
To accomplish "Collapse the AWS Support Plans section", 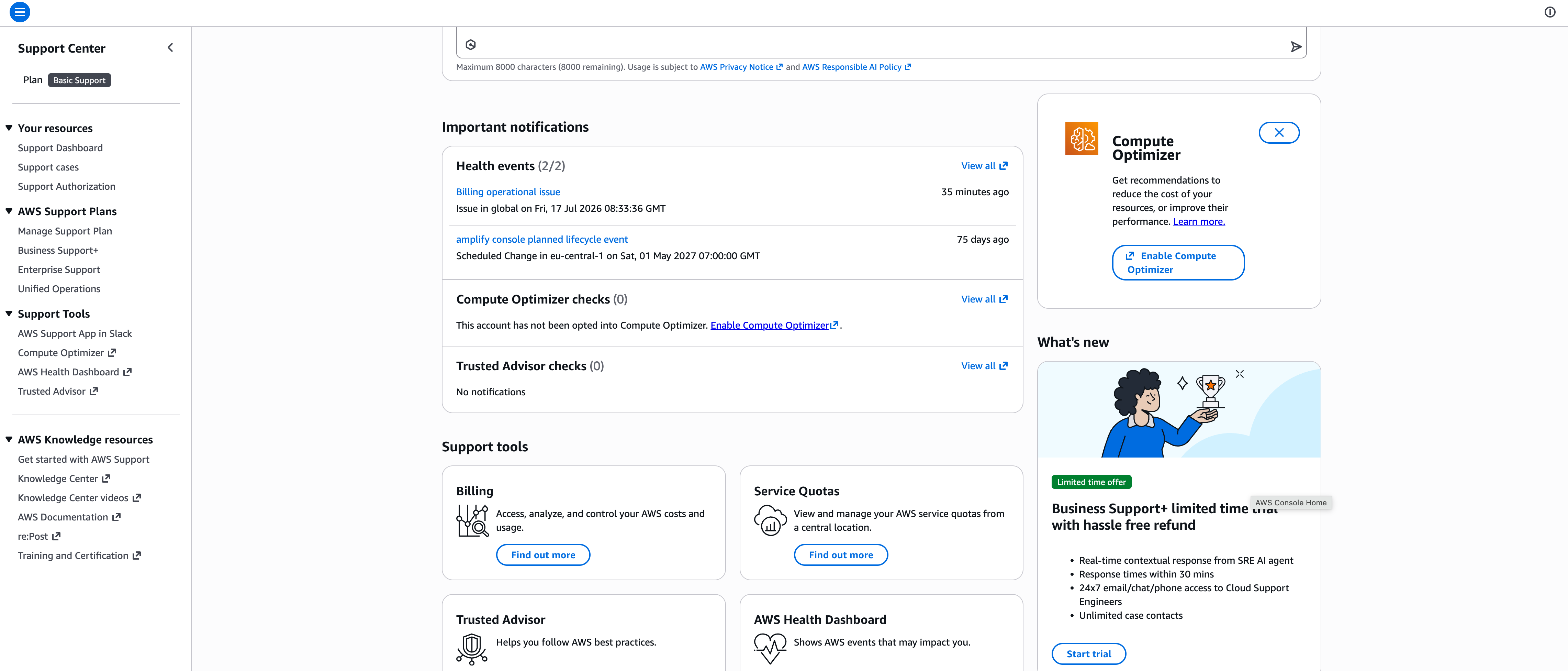I will pos(9,211).
